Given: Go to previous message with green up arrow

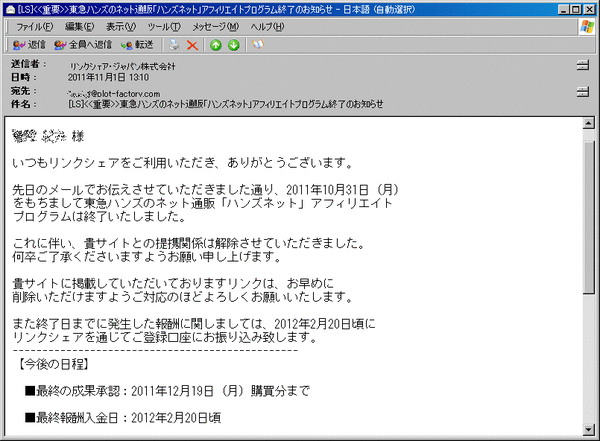Looking at the screenshot, I should coord(216,45).
